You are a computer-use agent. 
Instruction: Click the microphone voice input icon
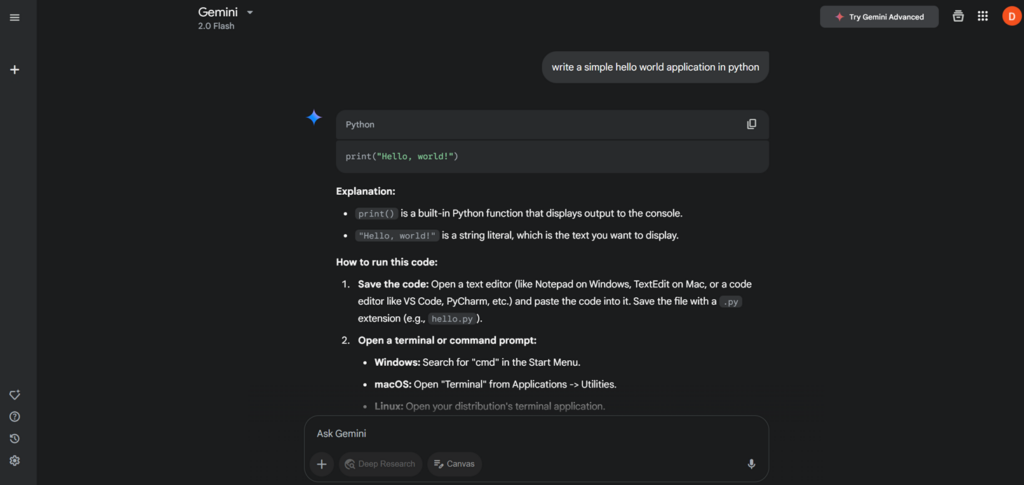751,464
